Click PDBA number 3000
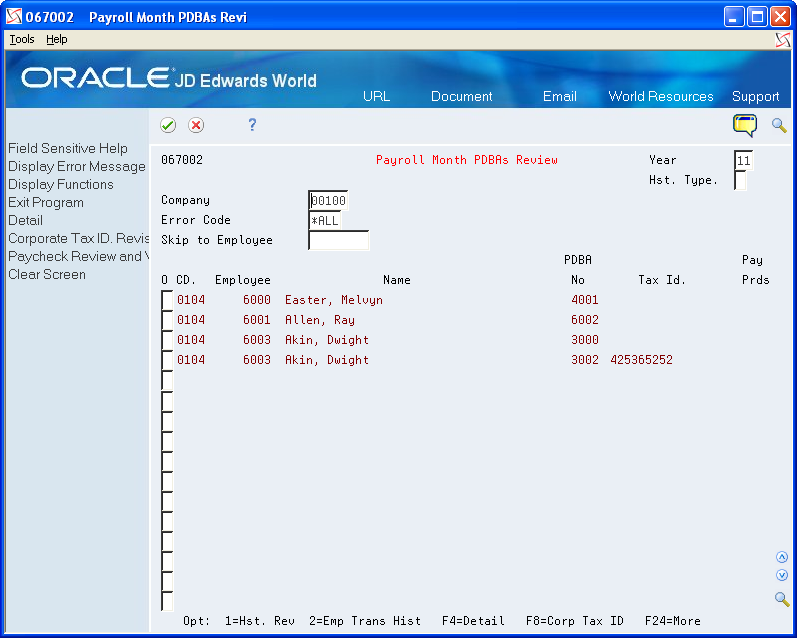This screenshot has height=638, width=797. pyautogui.click(x=585, y=340)
